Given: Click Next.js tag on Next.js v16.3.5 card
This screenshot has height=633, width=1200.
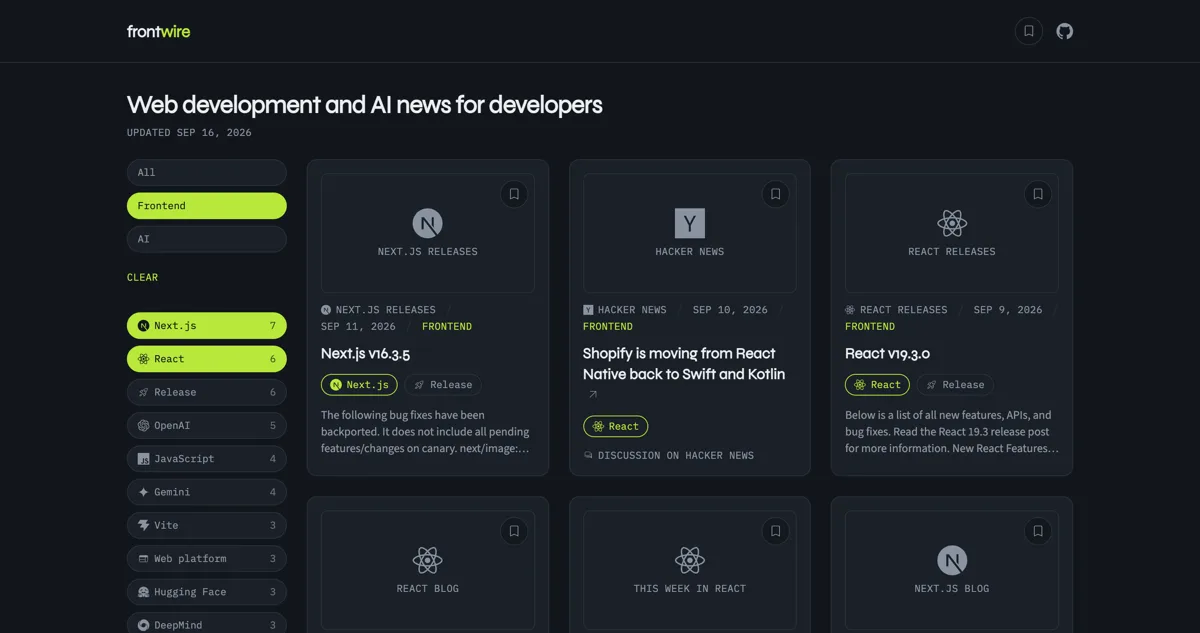Looking at the screenshot, I should tap(359, 384).
